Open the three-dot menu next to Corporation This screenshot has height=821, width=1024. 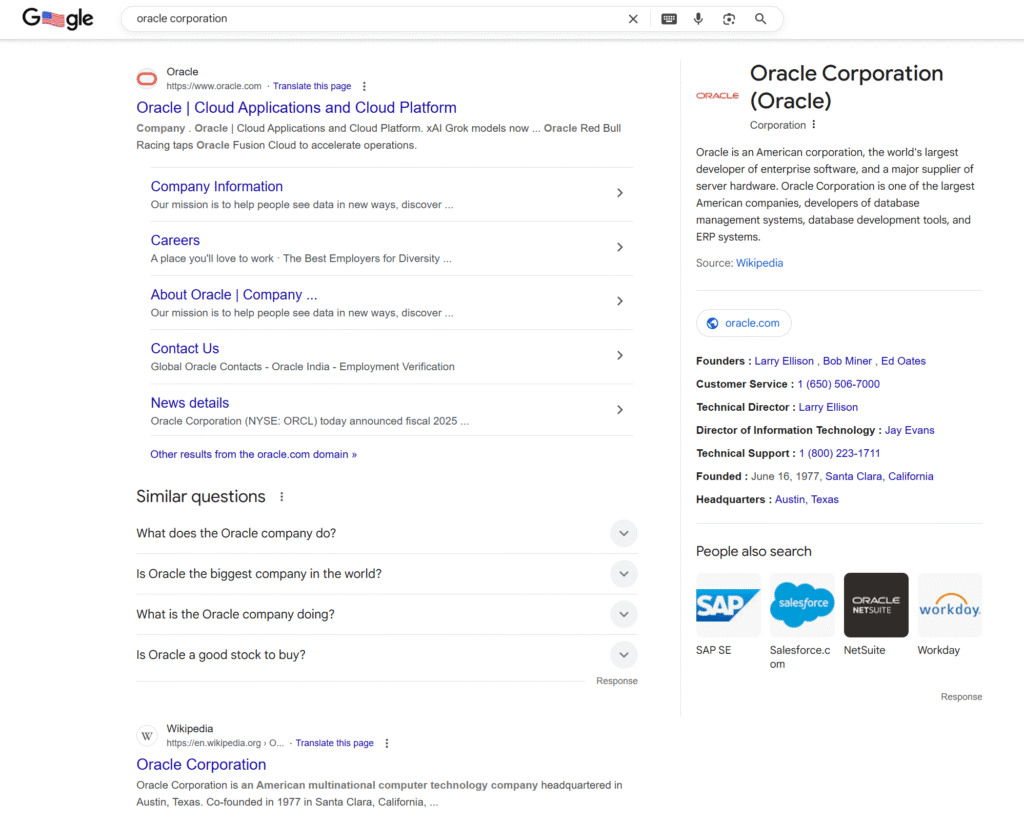(814, 125)
